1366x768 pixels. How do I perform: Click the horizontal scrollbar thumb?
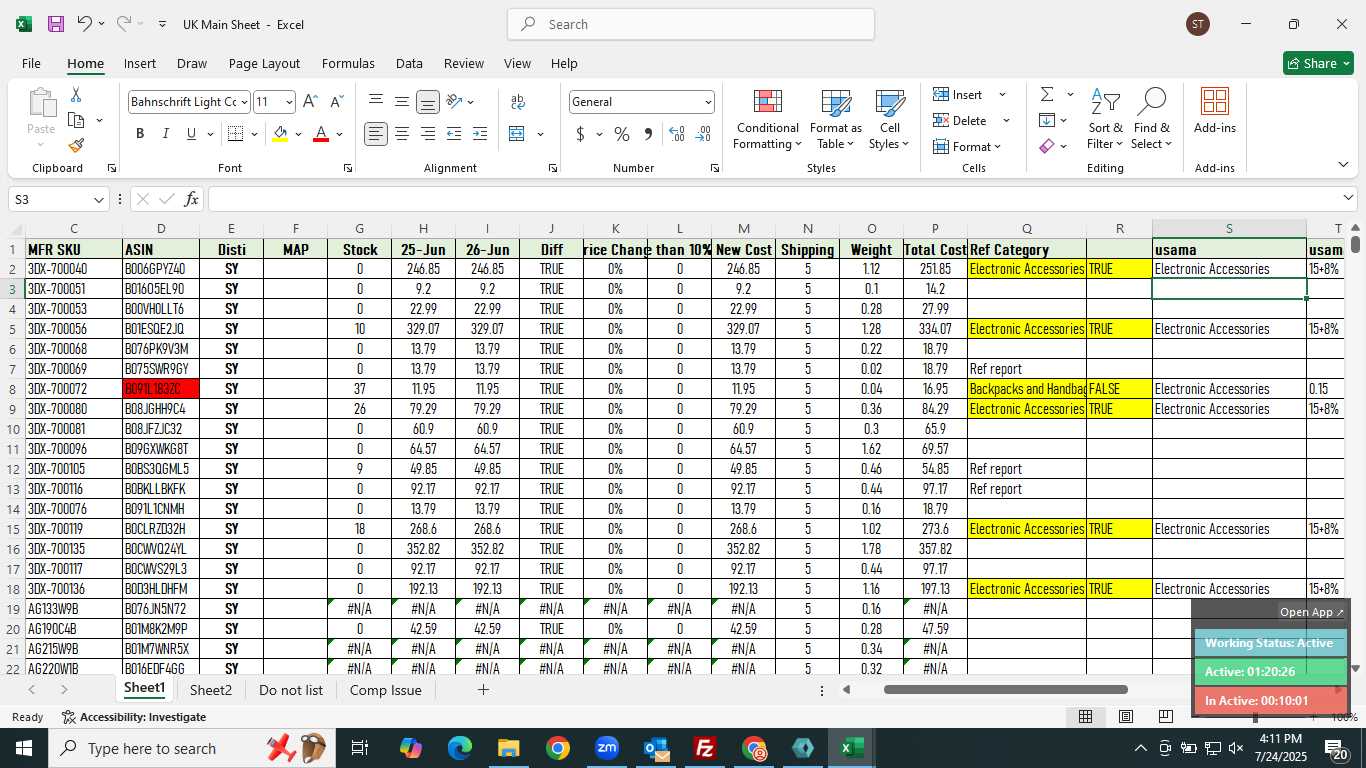click(x=1006, y=689)
